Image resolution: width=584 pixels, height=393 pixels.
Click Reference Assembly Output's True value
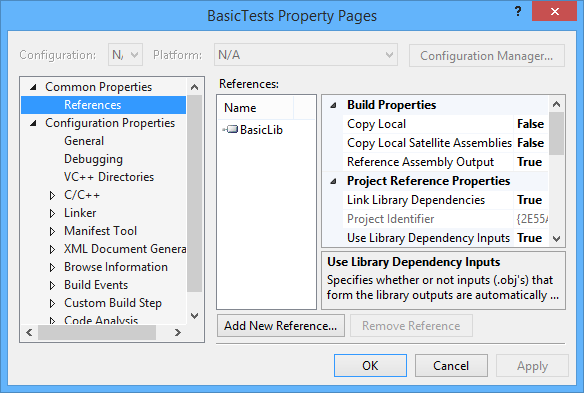[530, 162]
